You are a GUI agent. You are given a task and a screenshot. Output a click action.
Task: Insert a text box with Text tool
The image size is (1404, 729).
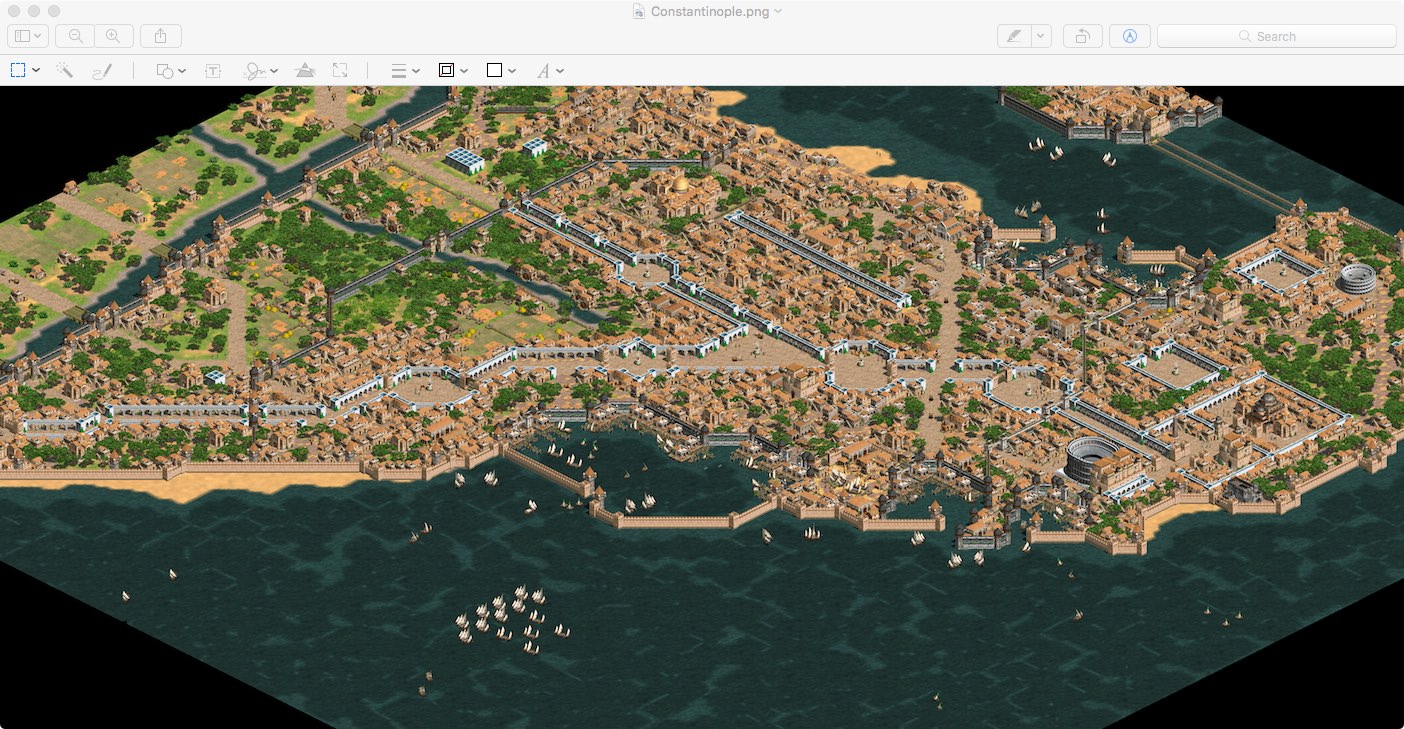click(213, 71)
